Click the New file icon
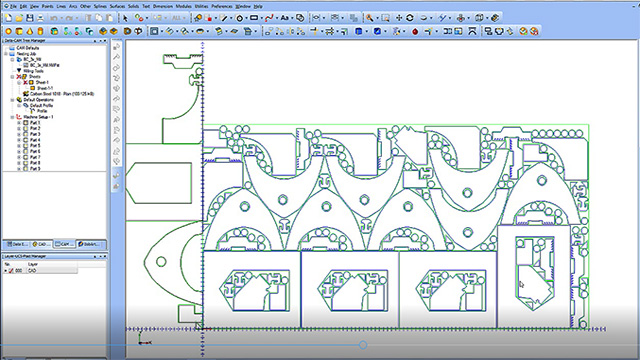The image size is (640, 360). point(9,18)
